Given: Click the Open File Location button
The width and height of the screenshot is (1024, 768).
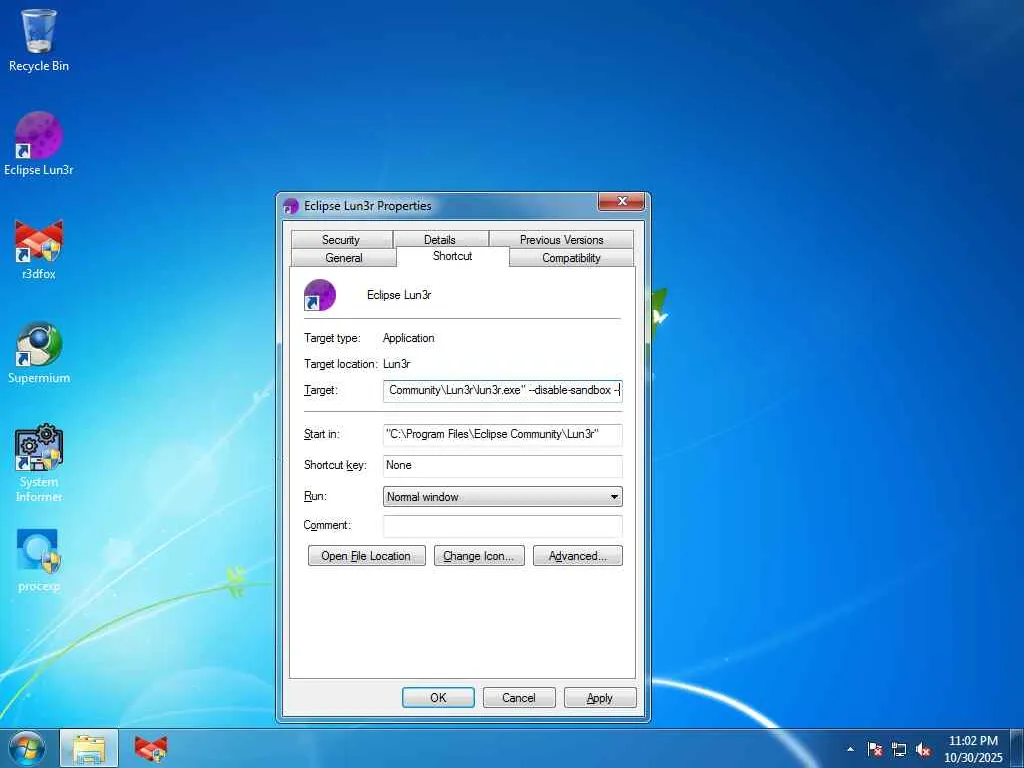Looking at the screenshot, I should [366, 556].
